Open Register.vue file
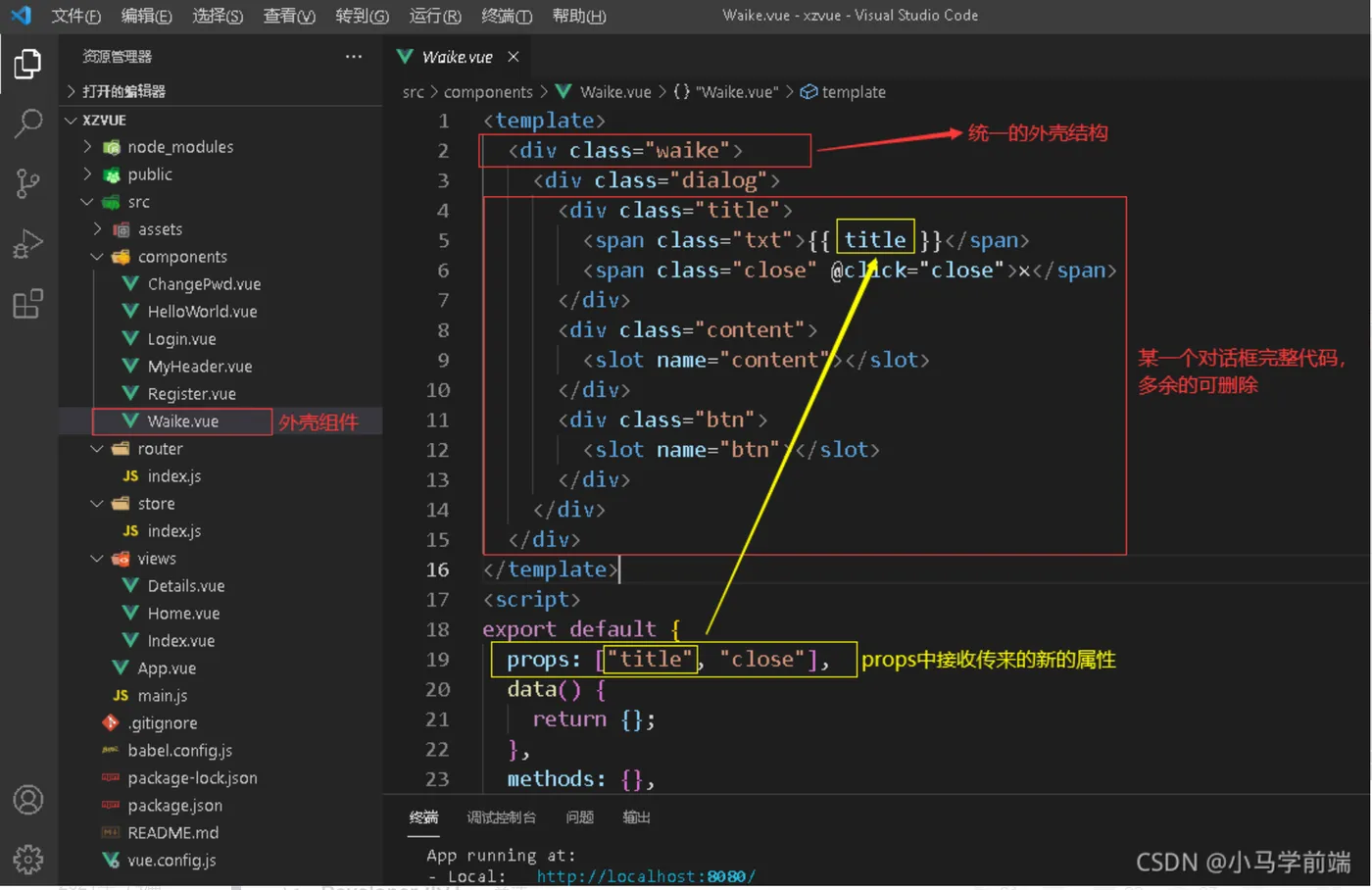 191,393
